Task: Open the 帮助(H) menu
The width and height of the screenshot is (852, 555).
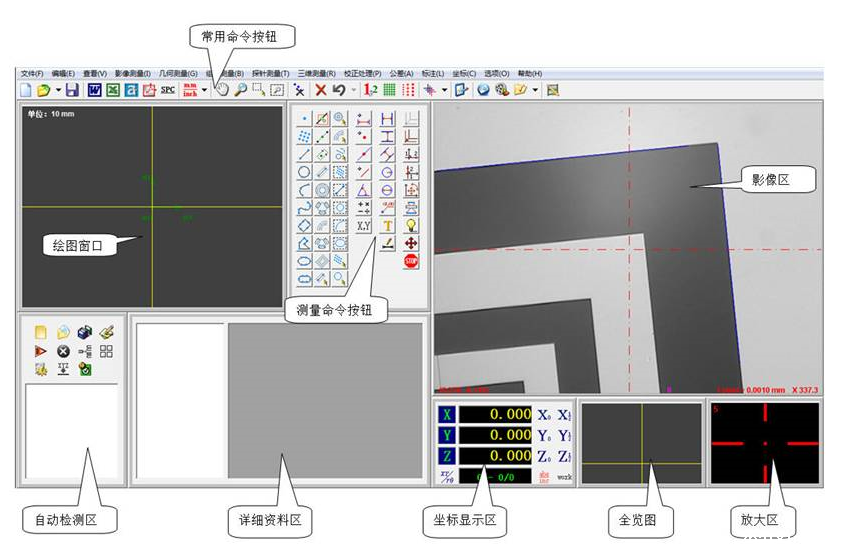Action: tap(530, 74)
